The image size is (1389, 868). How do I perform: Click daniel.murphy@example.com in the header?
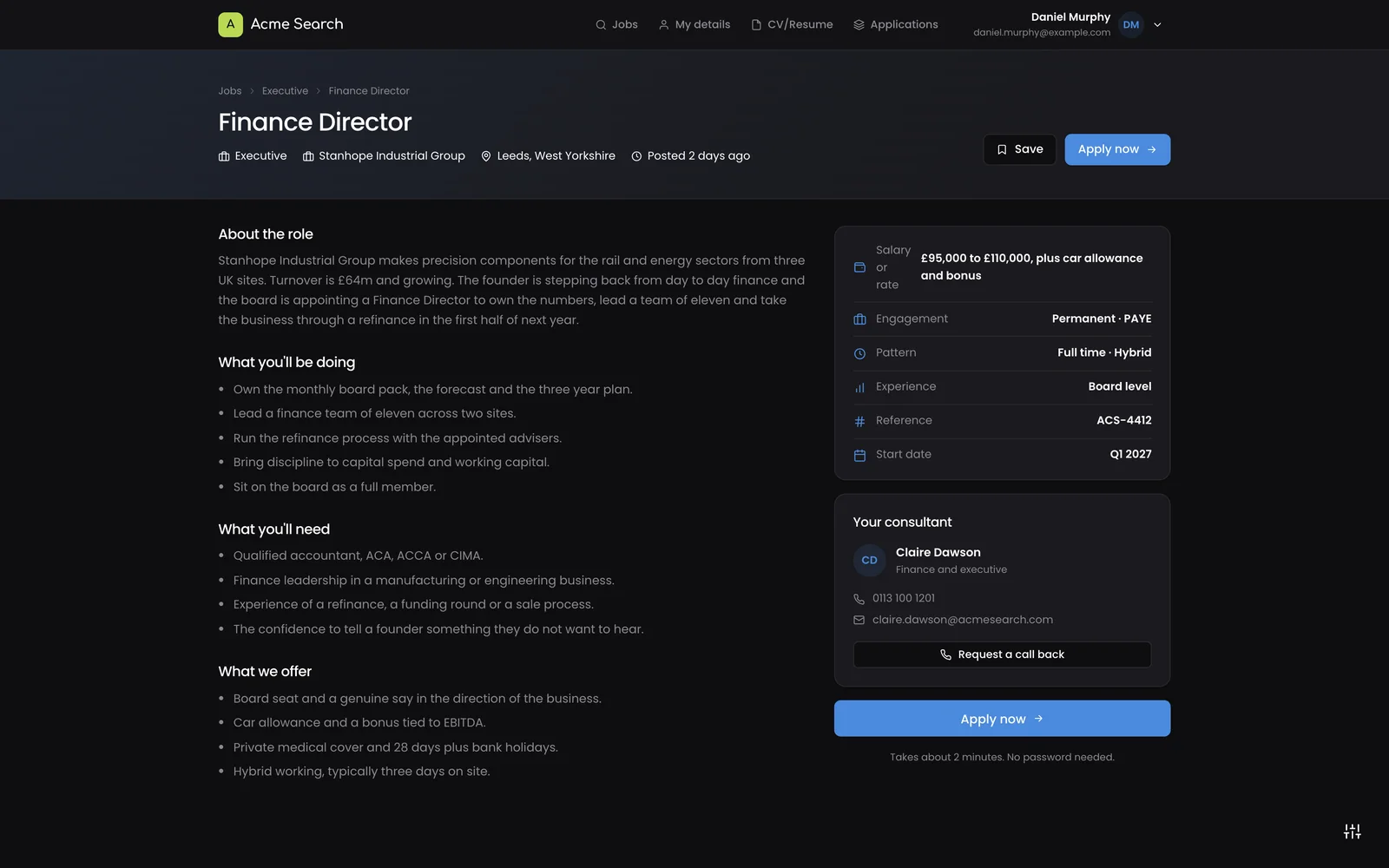click(1042, 33)
